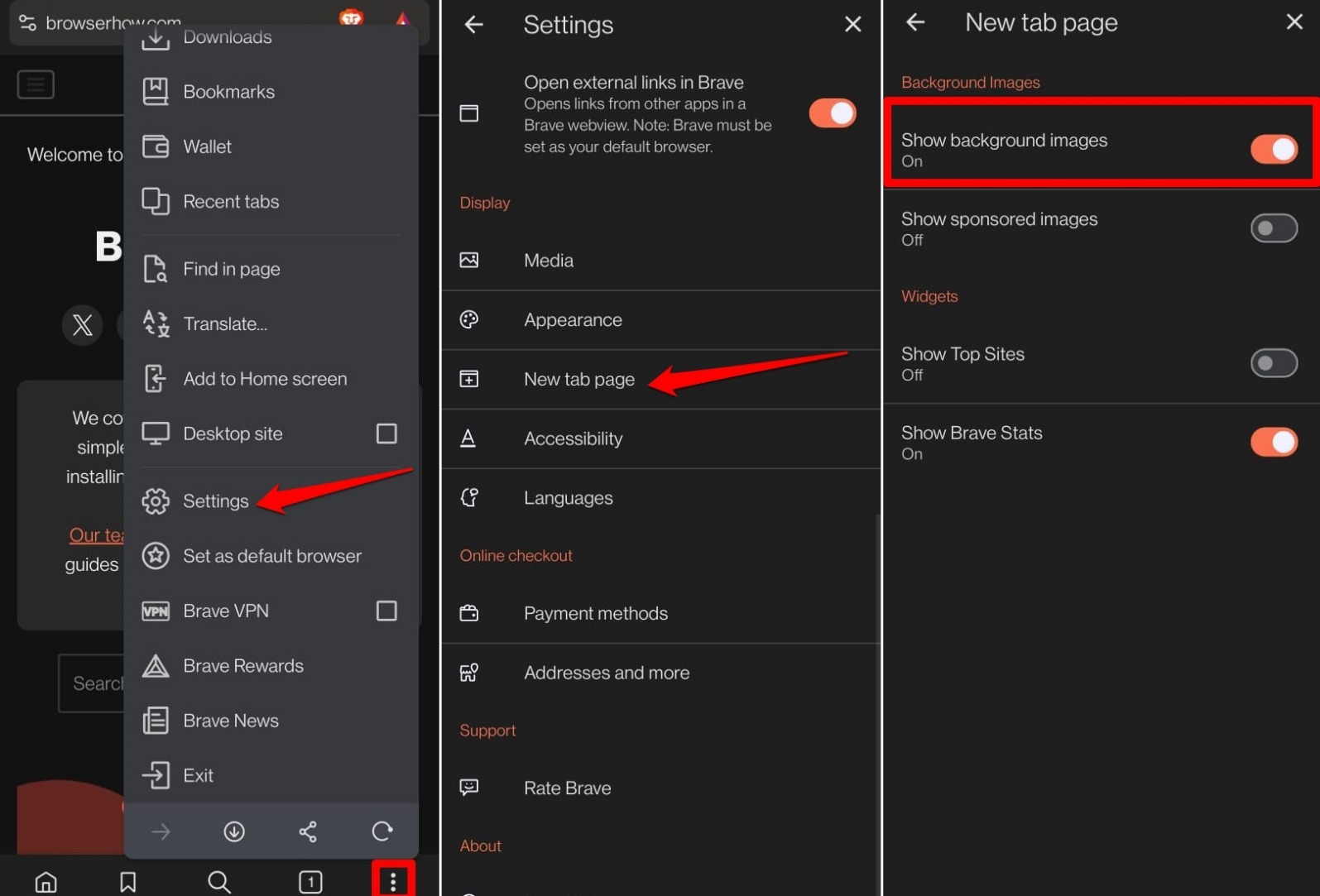Click the Brave Rewards triangle icon

point(156,666)
